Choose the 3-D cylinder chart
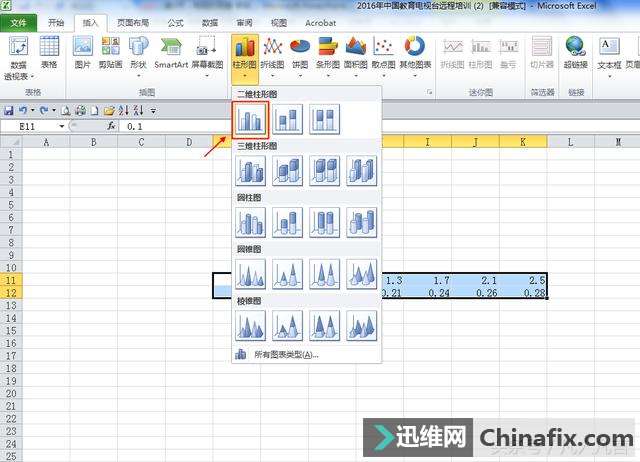 click(x=361, y=222)
